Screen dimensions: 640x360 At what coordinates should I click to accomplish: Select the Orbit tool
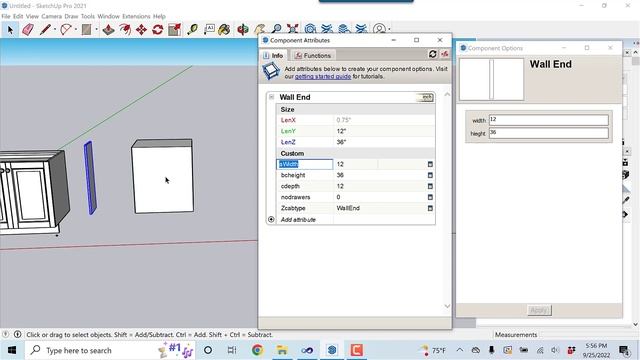(x=243, y=30)
